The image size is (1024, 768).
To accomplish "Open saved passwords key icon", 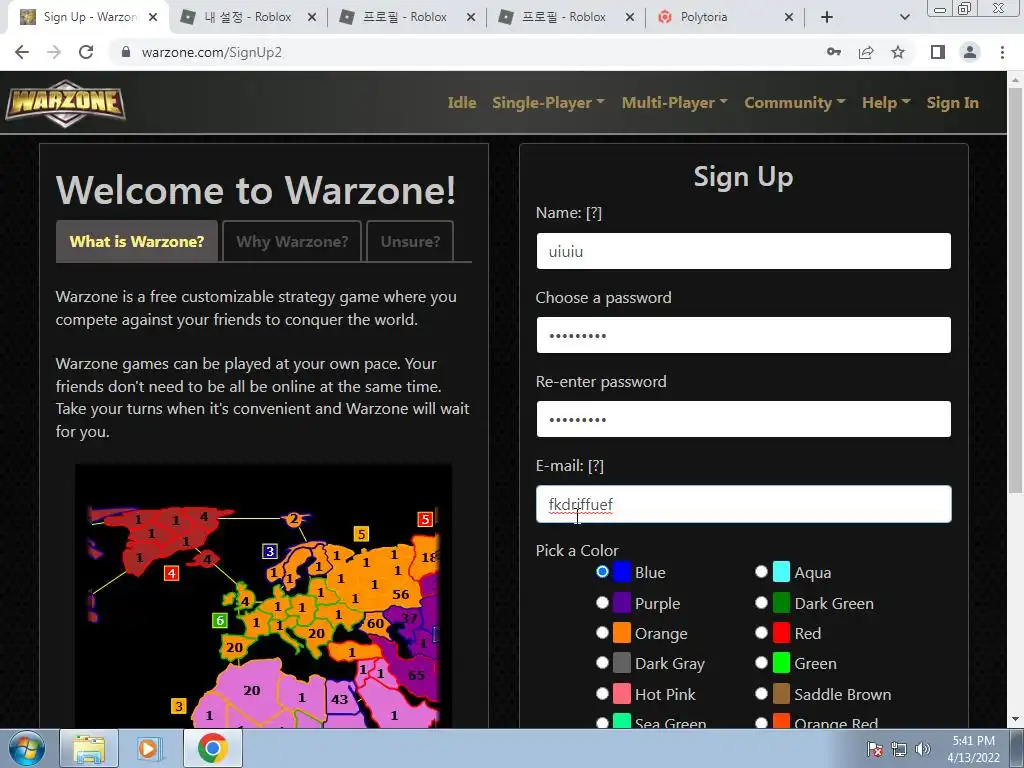I will point(834,52).
